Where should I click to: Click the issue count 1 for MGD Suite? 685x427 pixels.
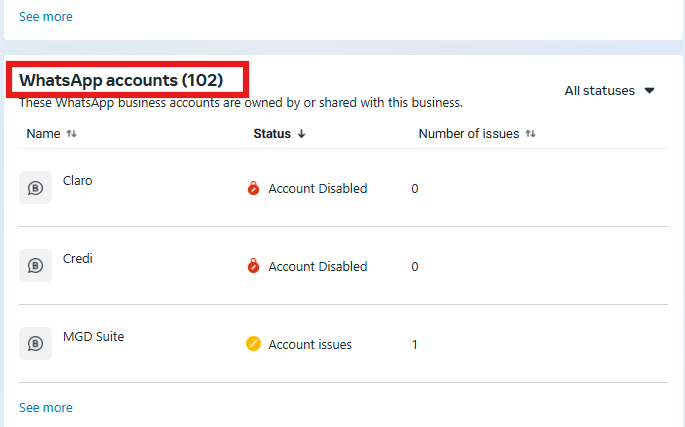[415, 344]
